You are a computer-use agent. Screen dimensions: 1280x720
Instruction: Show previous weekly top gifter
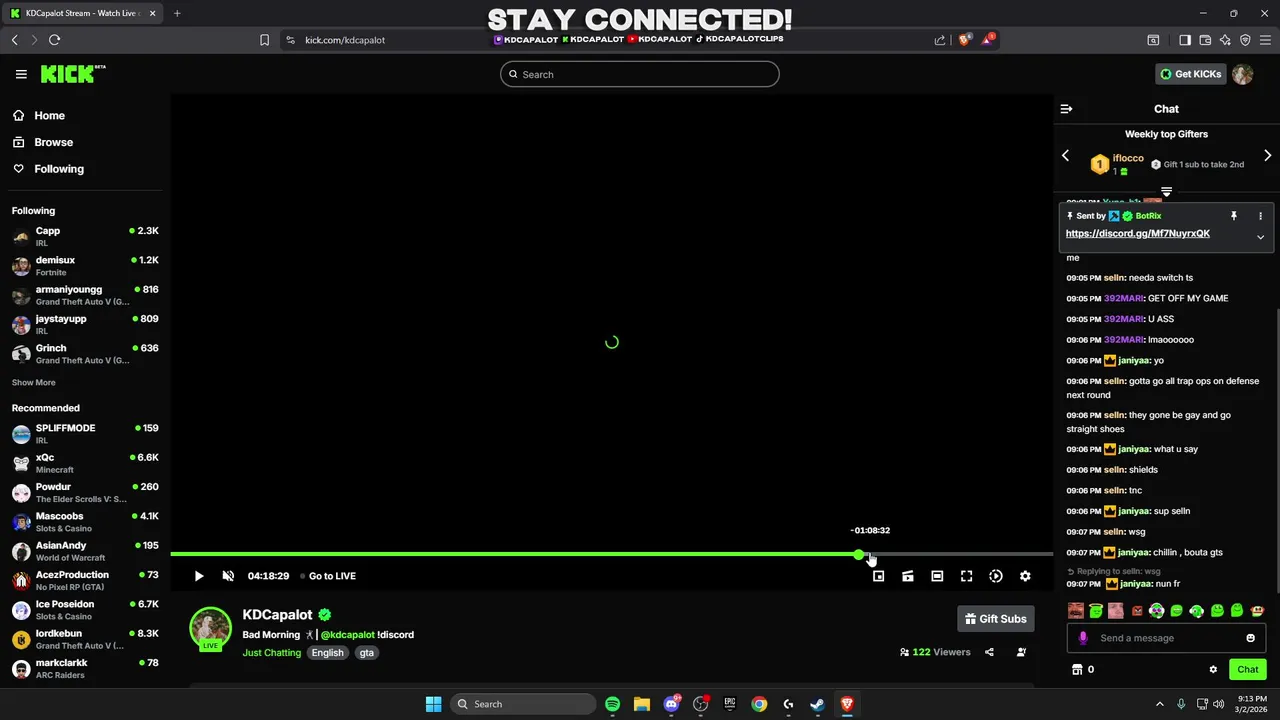1066,156
